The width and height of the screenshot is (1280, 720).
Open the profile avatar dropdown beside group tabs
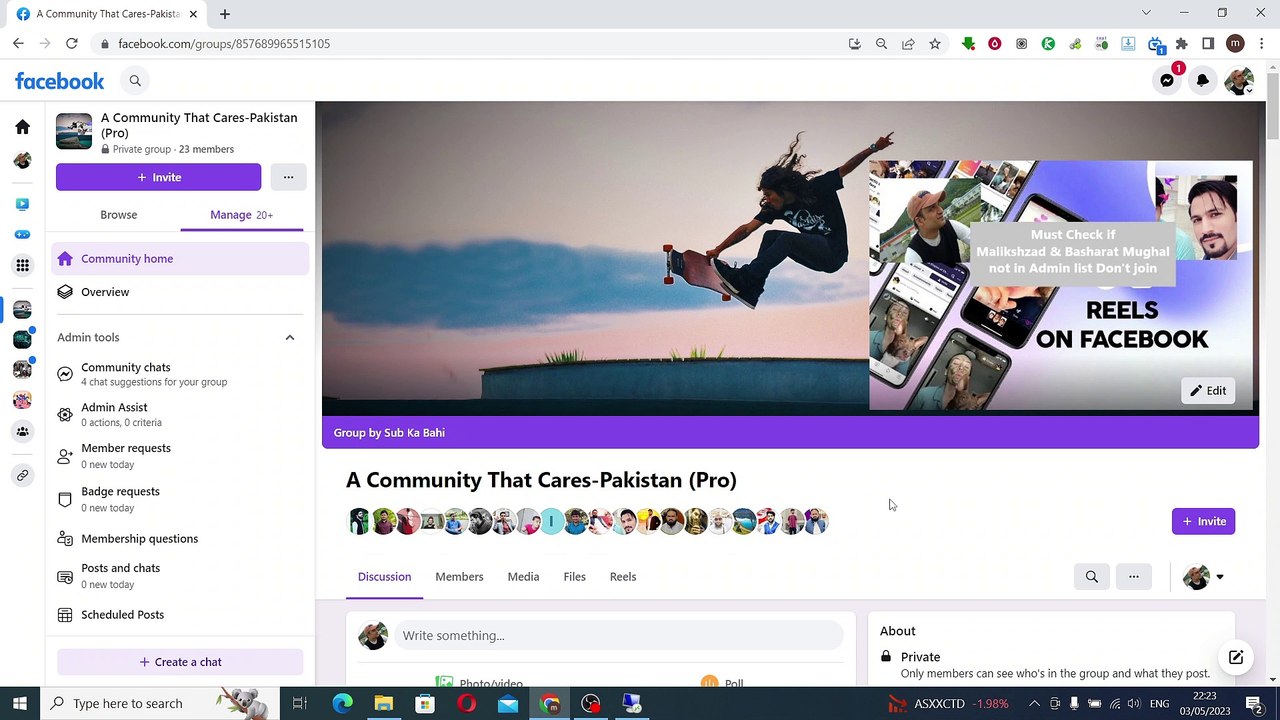pos(1204,577)
